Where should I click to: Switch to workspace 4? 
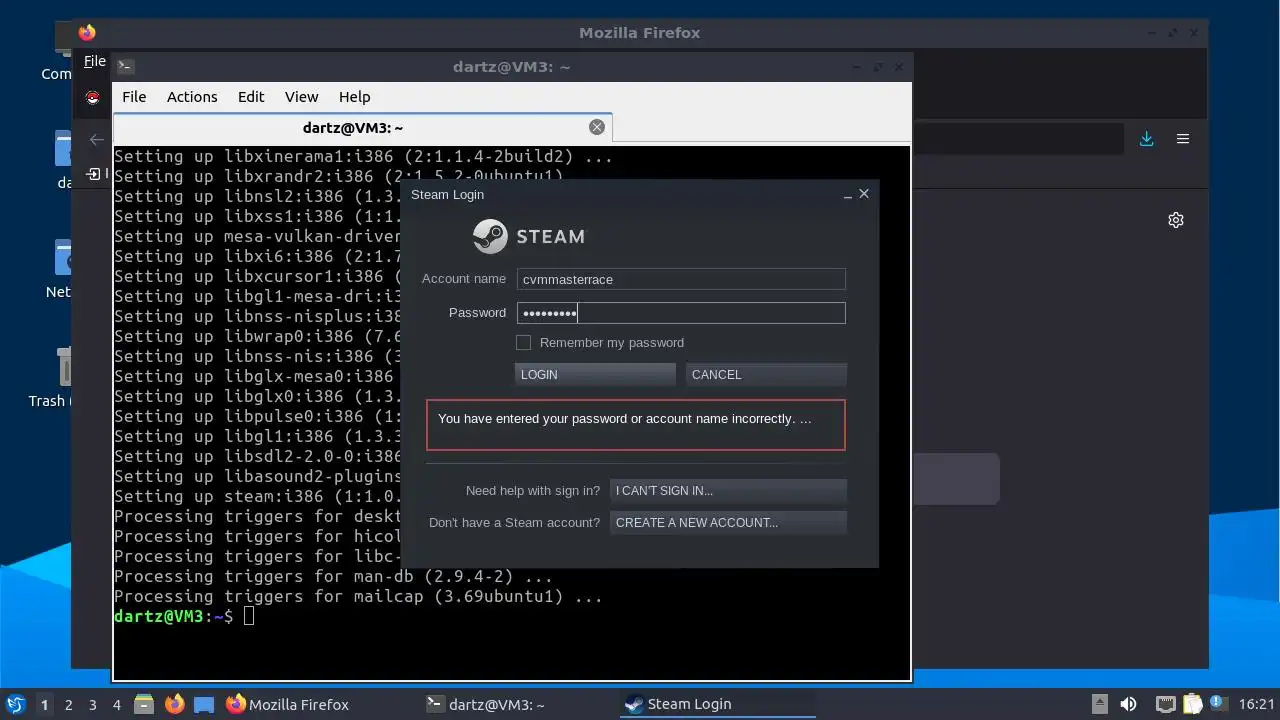(x=116, y=704)
